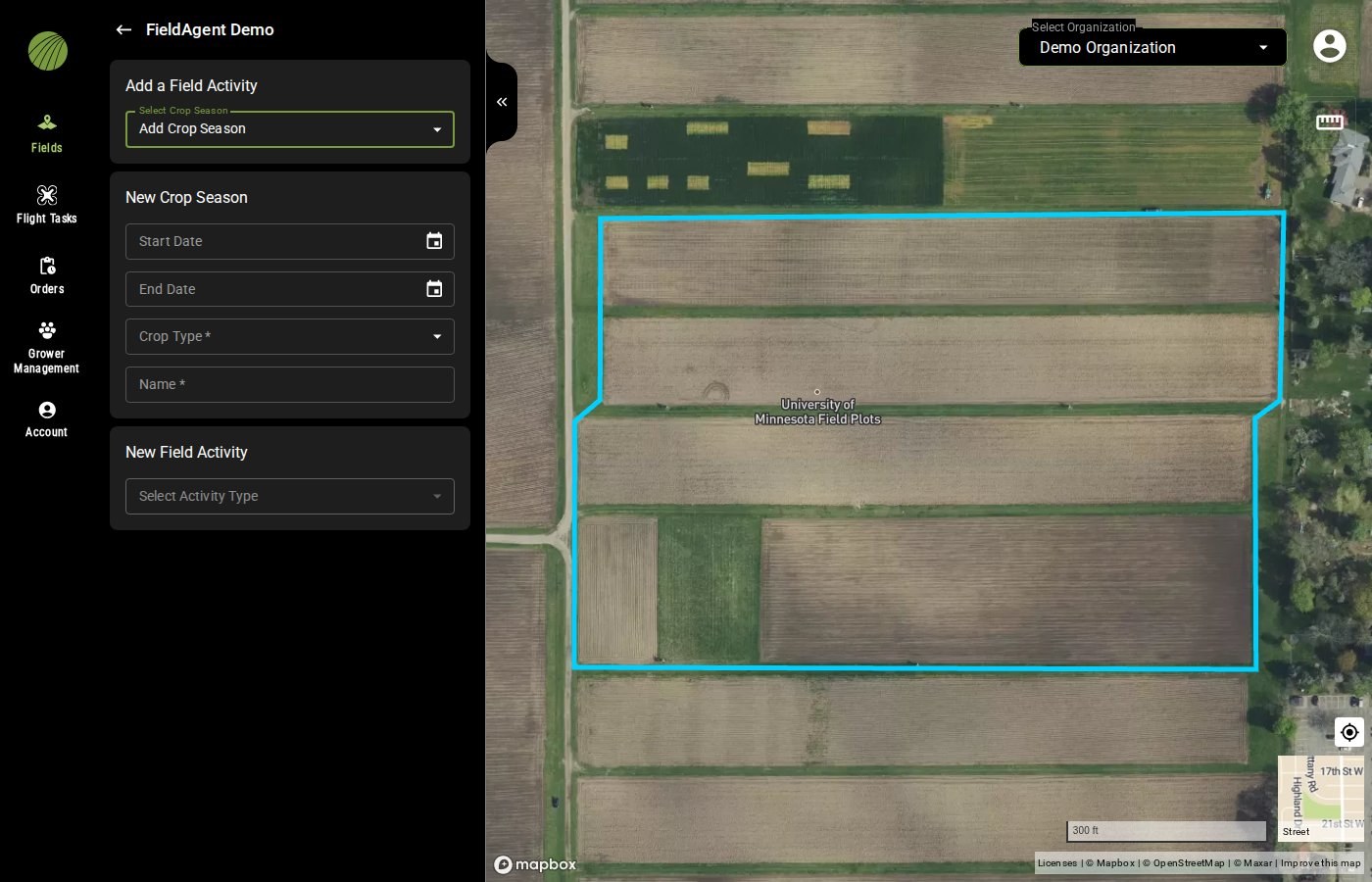Image resolution: width=1372 pixels, height=882 pixels.
Task: Go to Orders page
Action: (46, 275)
